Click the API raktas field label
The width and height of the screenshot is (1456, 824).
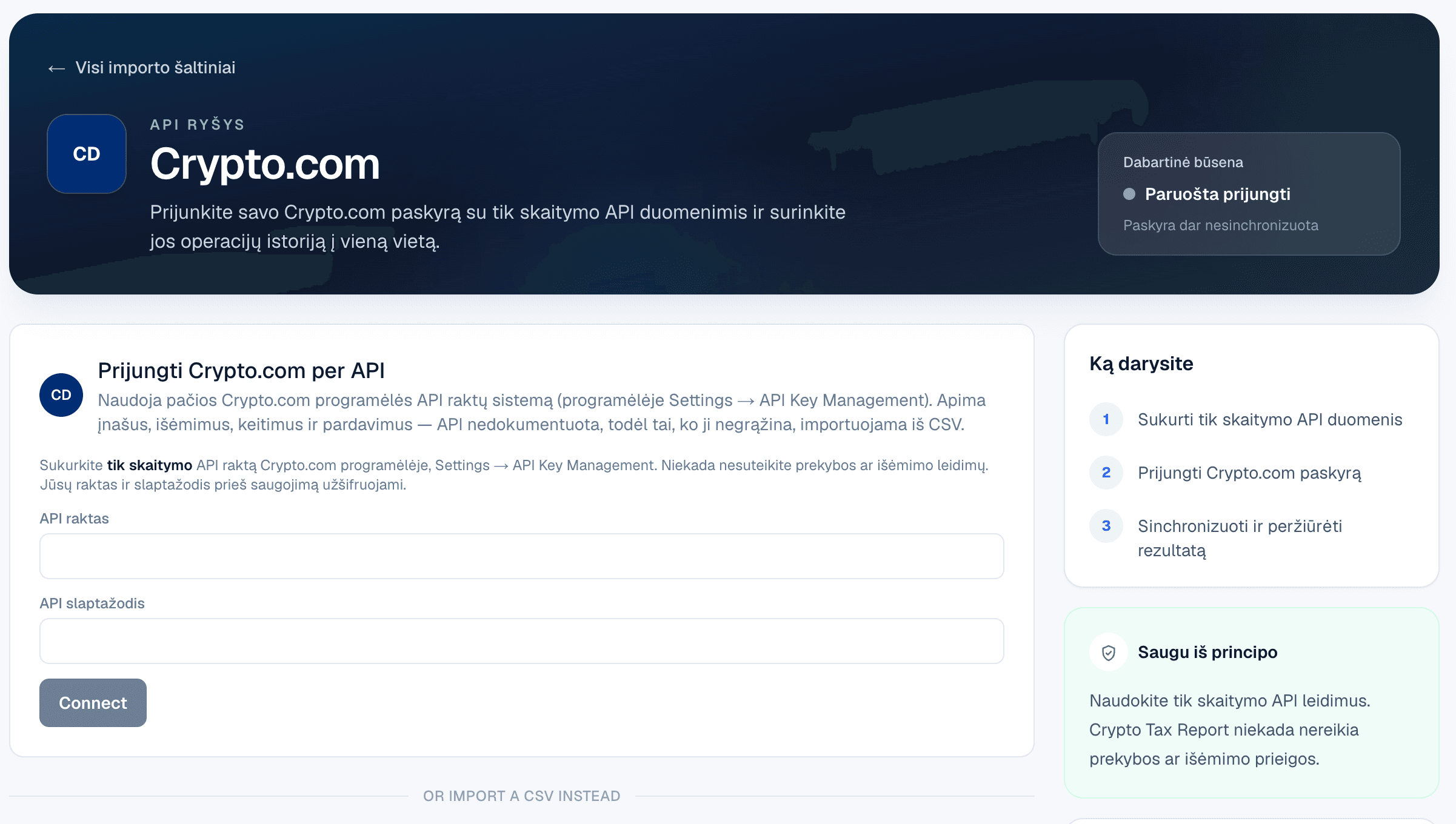point(74,519)
